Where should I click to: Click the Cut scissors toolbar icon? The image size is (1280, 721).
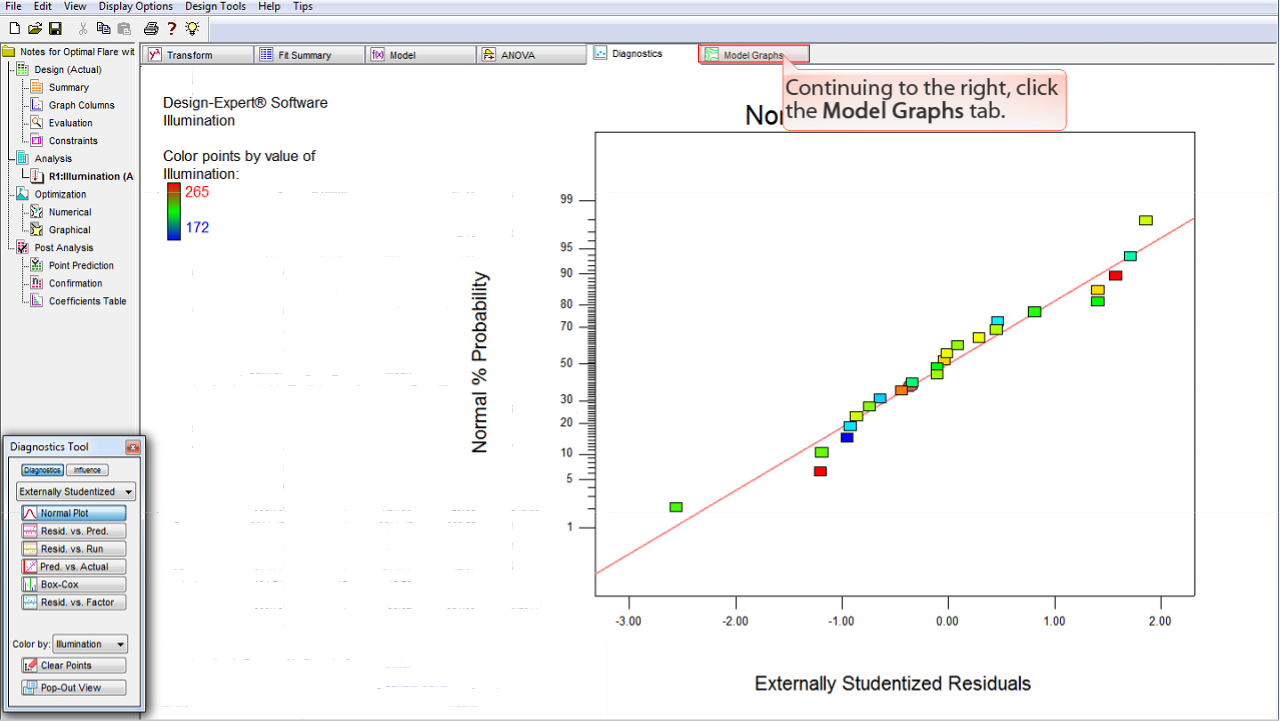pos(83,28)
